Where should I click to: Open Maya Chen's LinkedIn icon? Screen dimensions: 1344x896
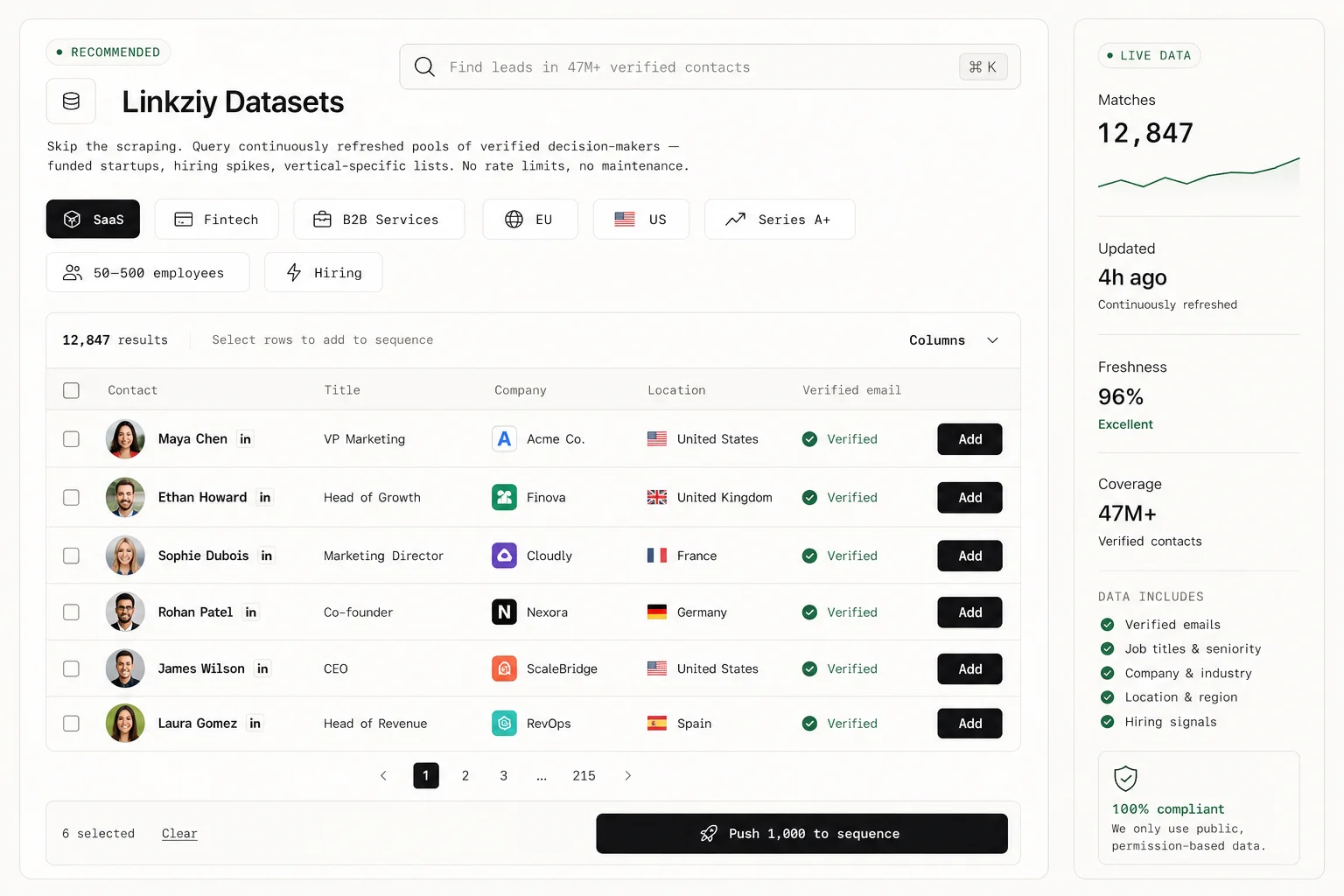point(246,439)
